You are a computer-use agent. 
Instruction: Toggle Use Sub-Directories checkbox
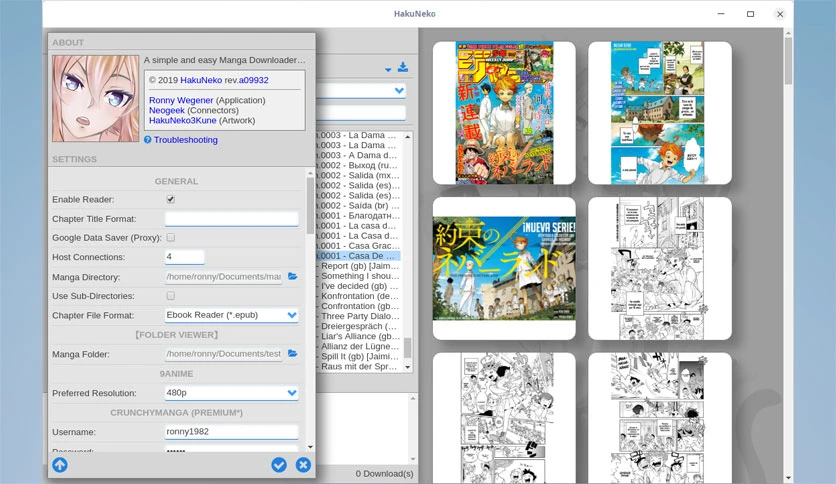tap(171, 295)
